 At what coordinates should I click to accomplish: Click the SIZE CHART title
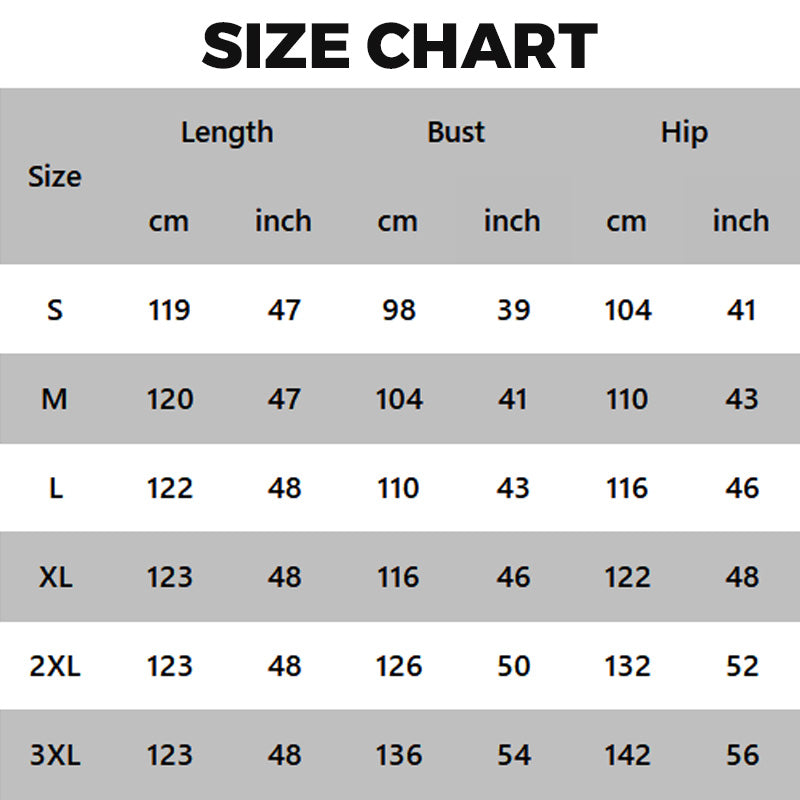point(400,45)
